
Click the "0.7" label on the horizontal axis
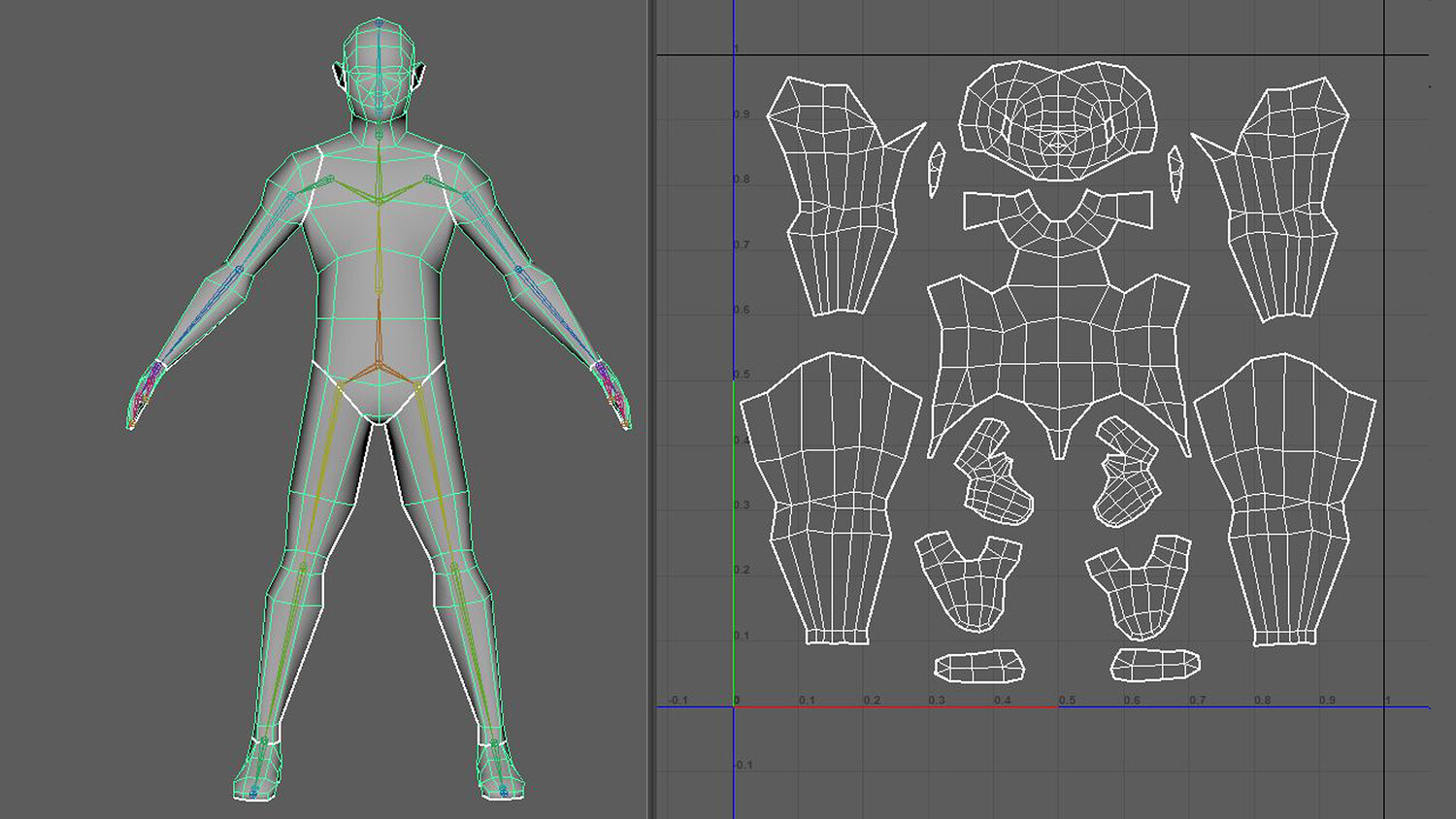point(1197,700)
